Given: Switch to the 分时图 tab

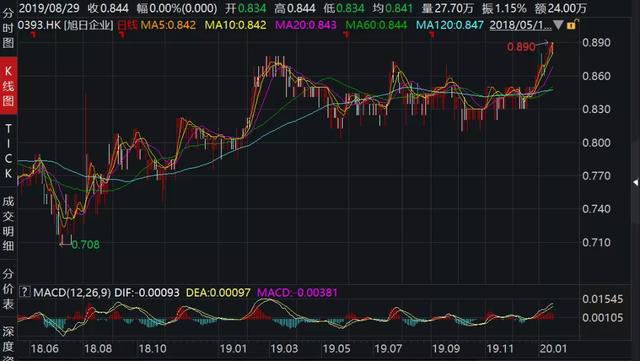Looking at the screenshot, I should tap(8, 28).
